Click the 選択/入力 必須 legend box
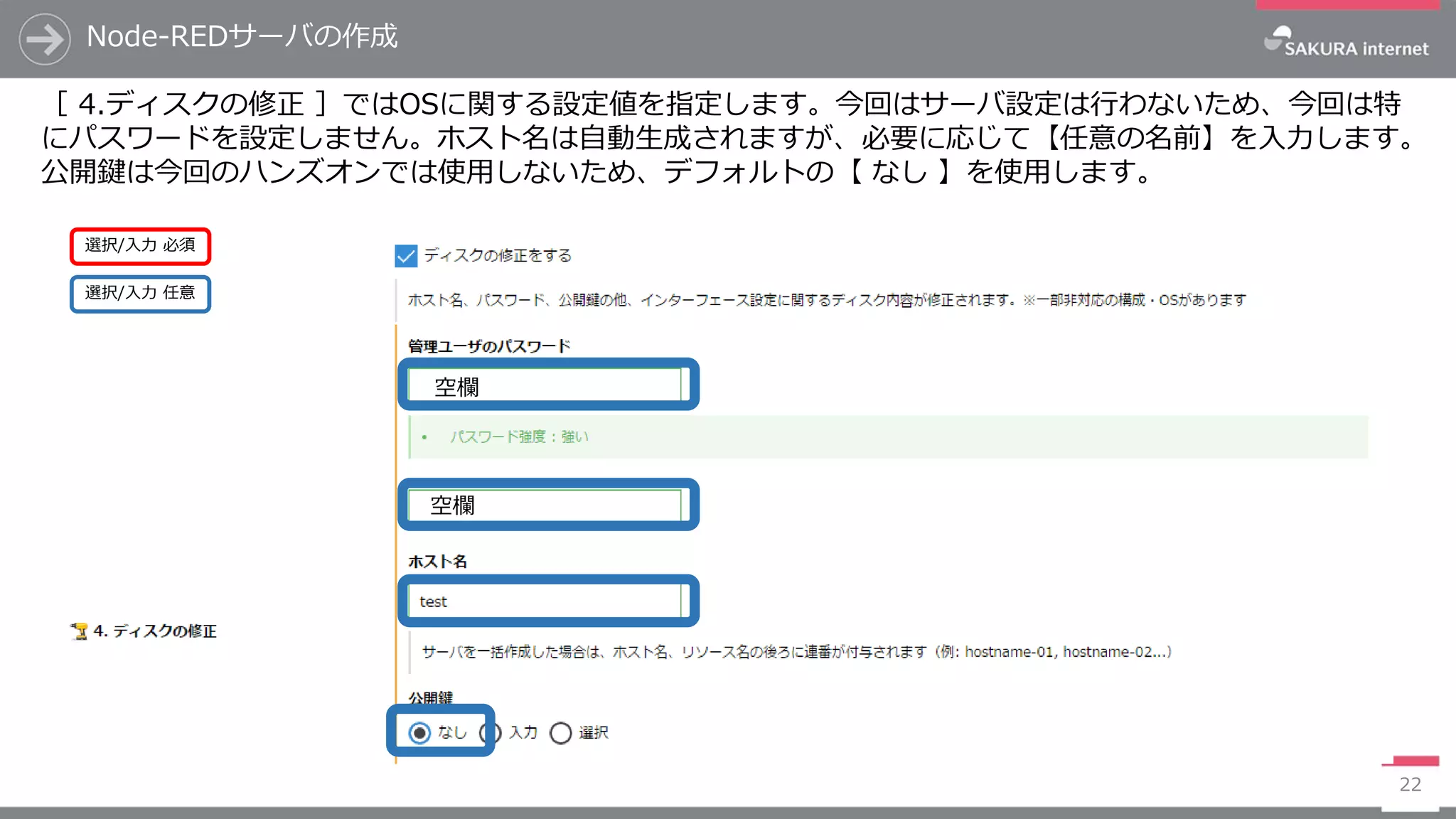Viewport: 1456px width, 819px height. click(140, 246)
